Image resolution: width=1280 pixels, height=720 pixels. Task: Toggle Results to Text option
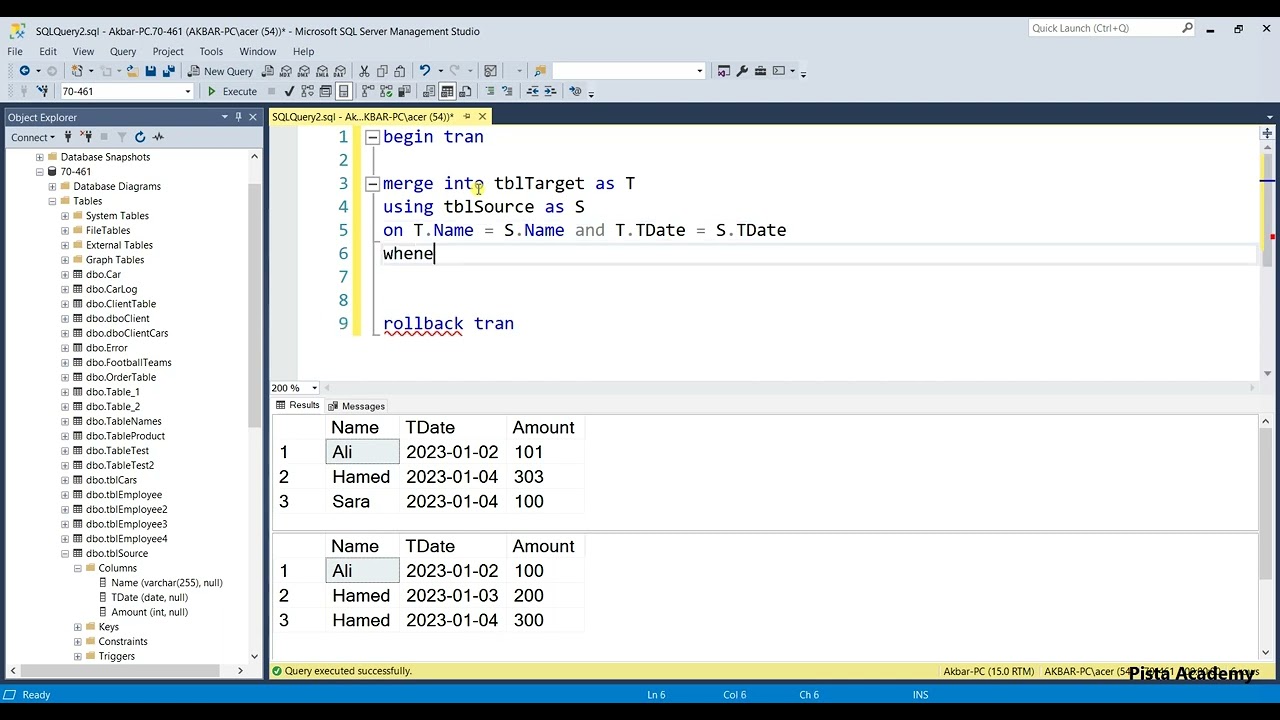429,91
